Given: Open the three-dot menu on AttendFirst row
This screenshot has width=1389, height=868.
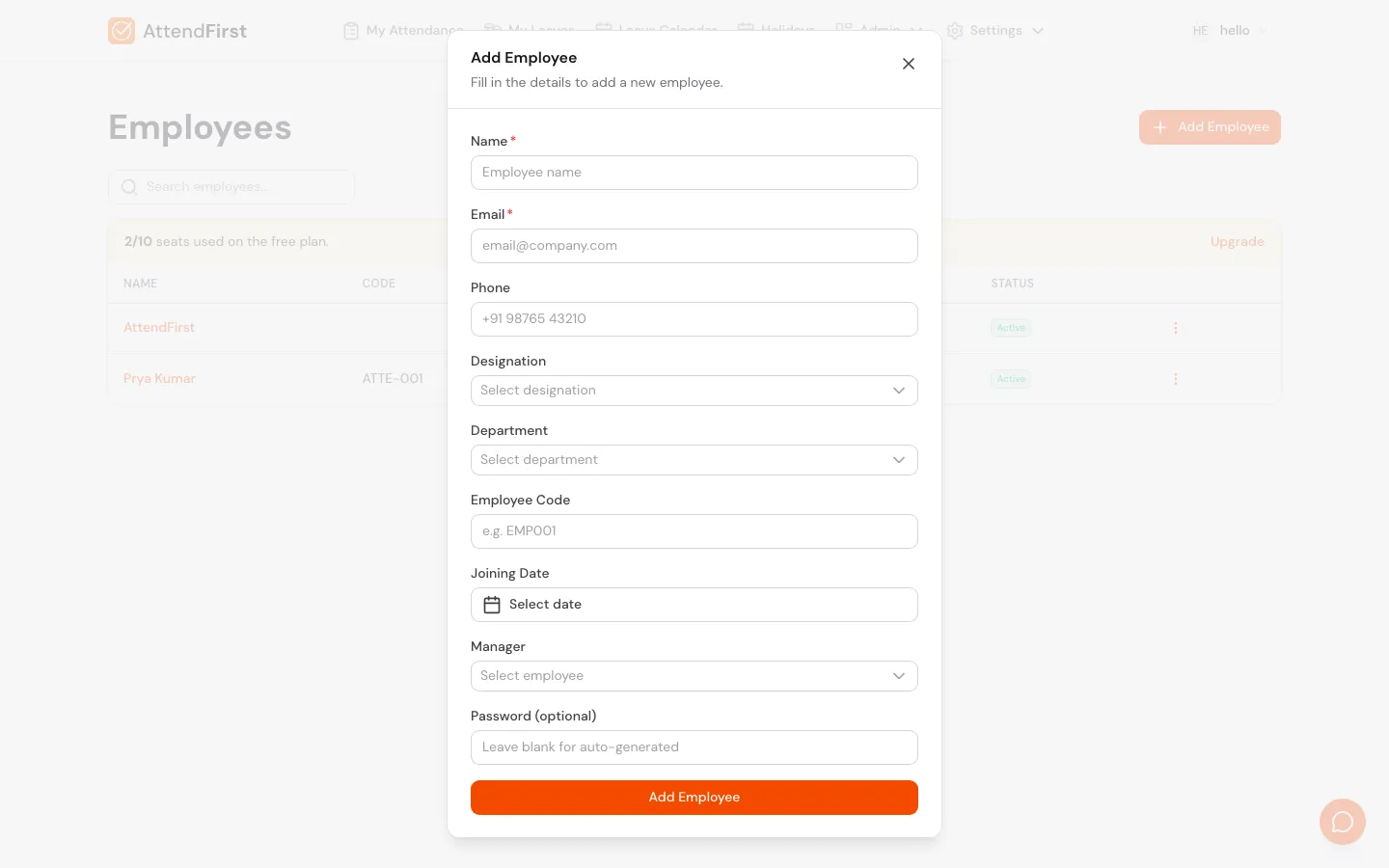Looking at the screenshot, I should click(1176, 328).
